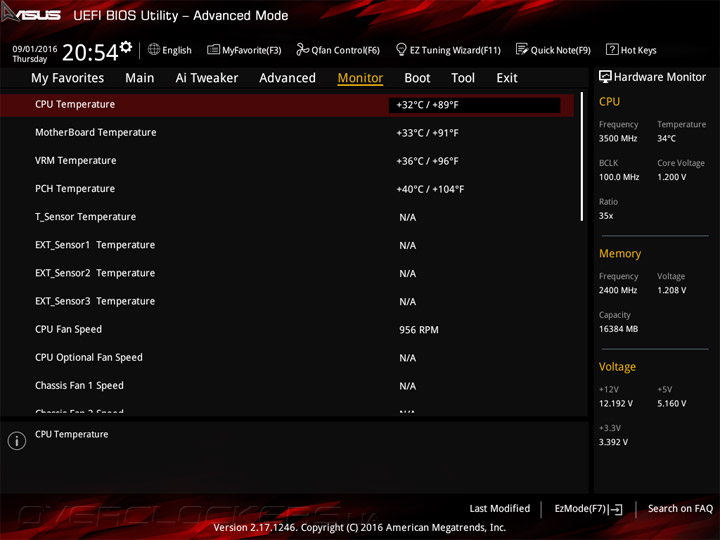Click the MyFavorite list icon
Viewport: 720px width, 540px height.
pyautogui.click(x=214, y=49)
